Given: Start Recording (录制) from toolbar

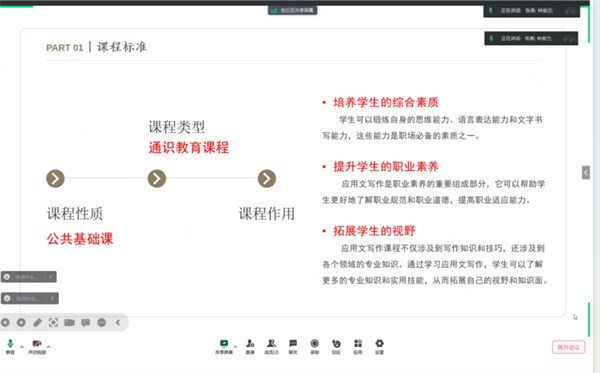Looking at the screenshot, I should (315, 346).
